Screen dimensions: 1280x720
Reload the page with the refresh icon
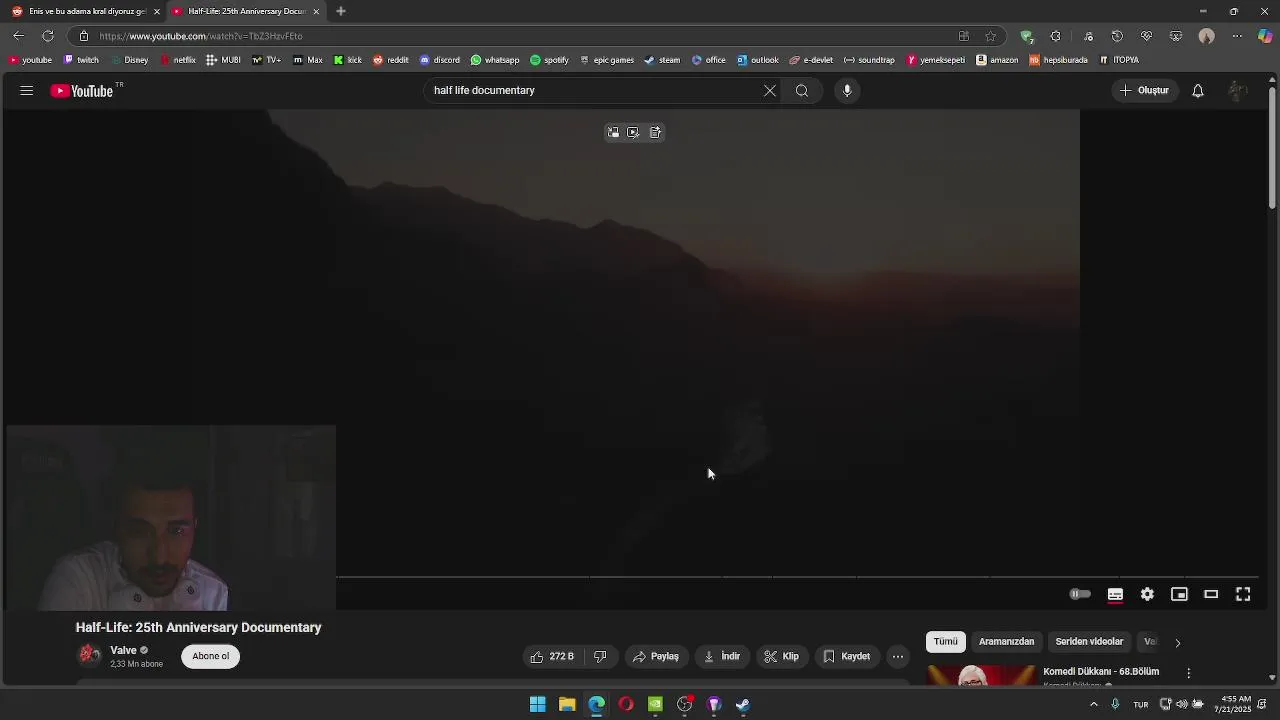[47, 36]
